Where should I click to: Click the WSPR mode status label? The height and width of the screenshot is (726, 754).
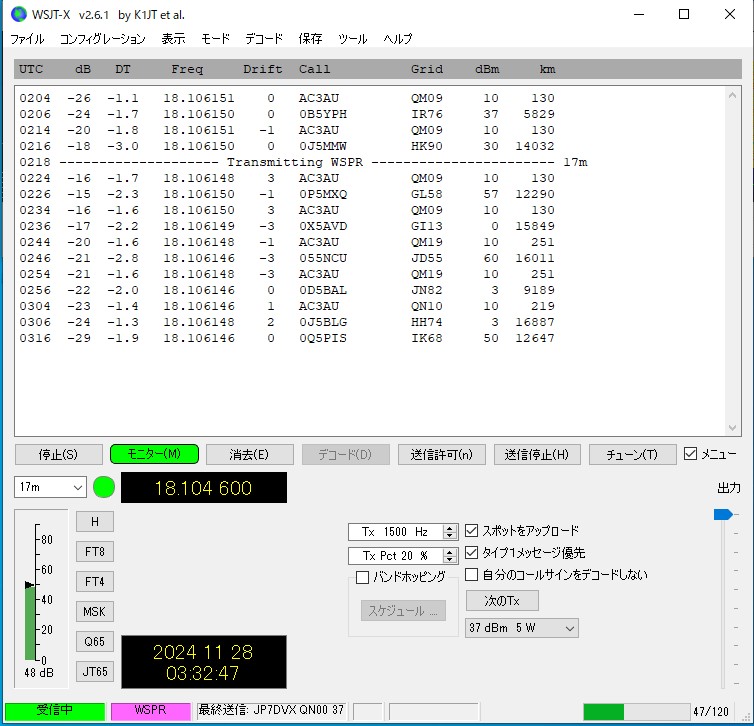click(x=151, y=711)
